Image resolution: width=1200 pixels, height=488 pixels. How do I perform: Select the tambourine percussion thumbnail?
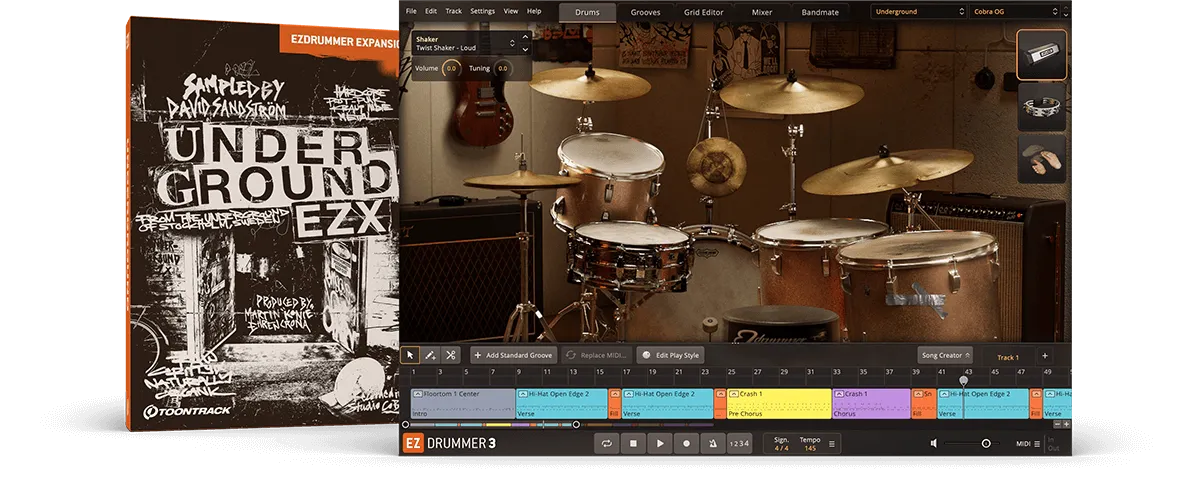[x=1041, y=107]
